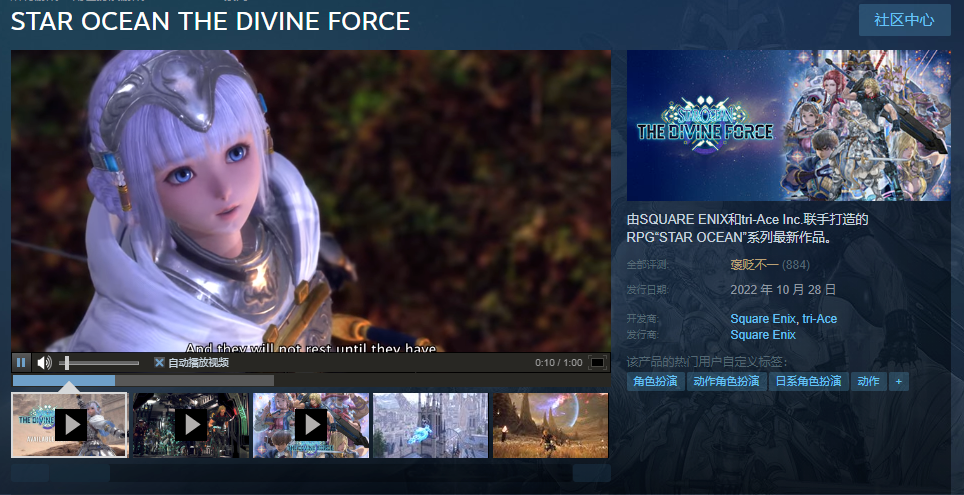Viewport: 964px width, 495px height.
Task: Adjust the video volume slider
Action: [x=99, y=363]
